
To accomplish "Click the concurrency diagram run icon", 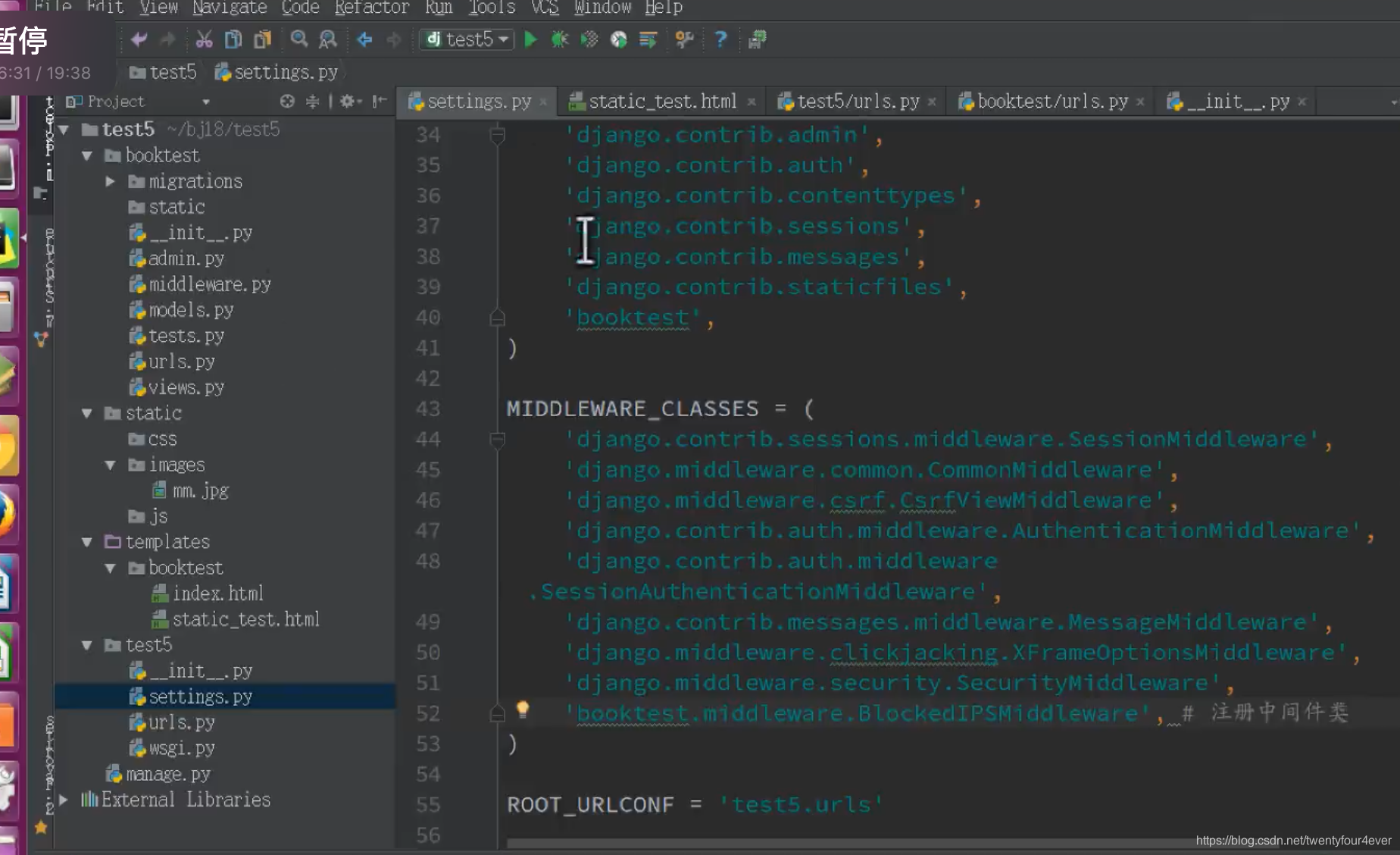I will tap(648, 39).
